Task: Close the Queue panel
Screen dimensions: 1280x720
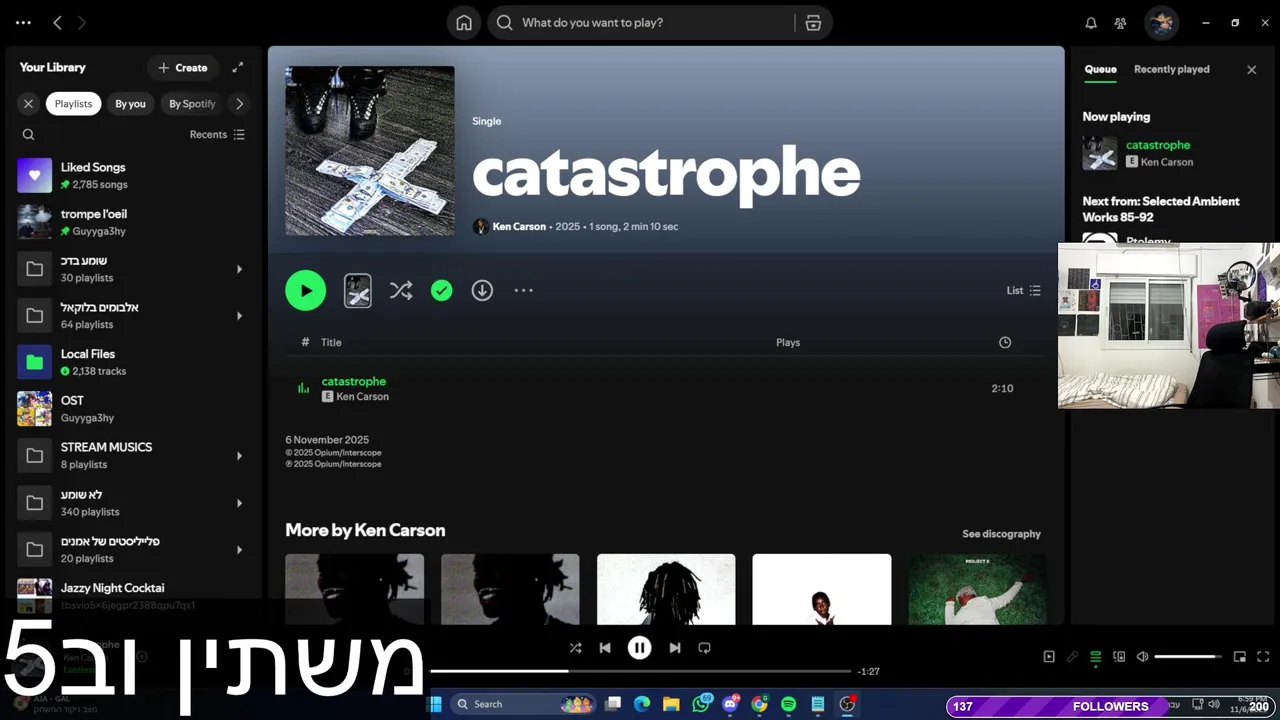Action: click(1251, 70)
